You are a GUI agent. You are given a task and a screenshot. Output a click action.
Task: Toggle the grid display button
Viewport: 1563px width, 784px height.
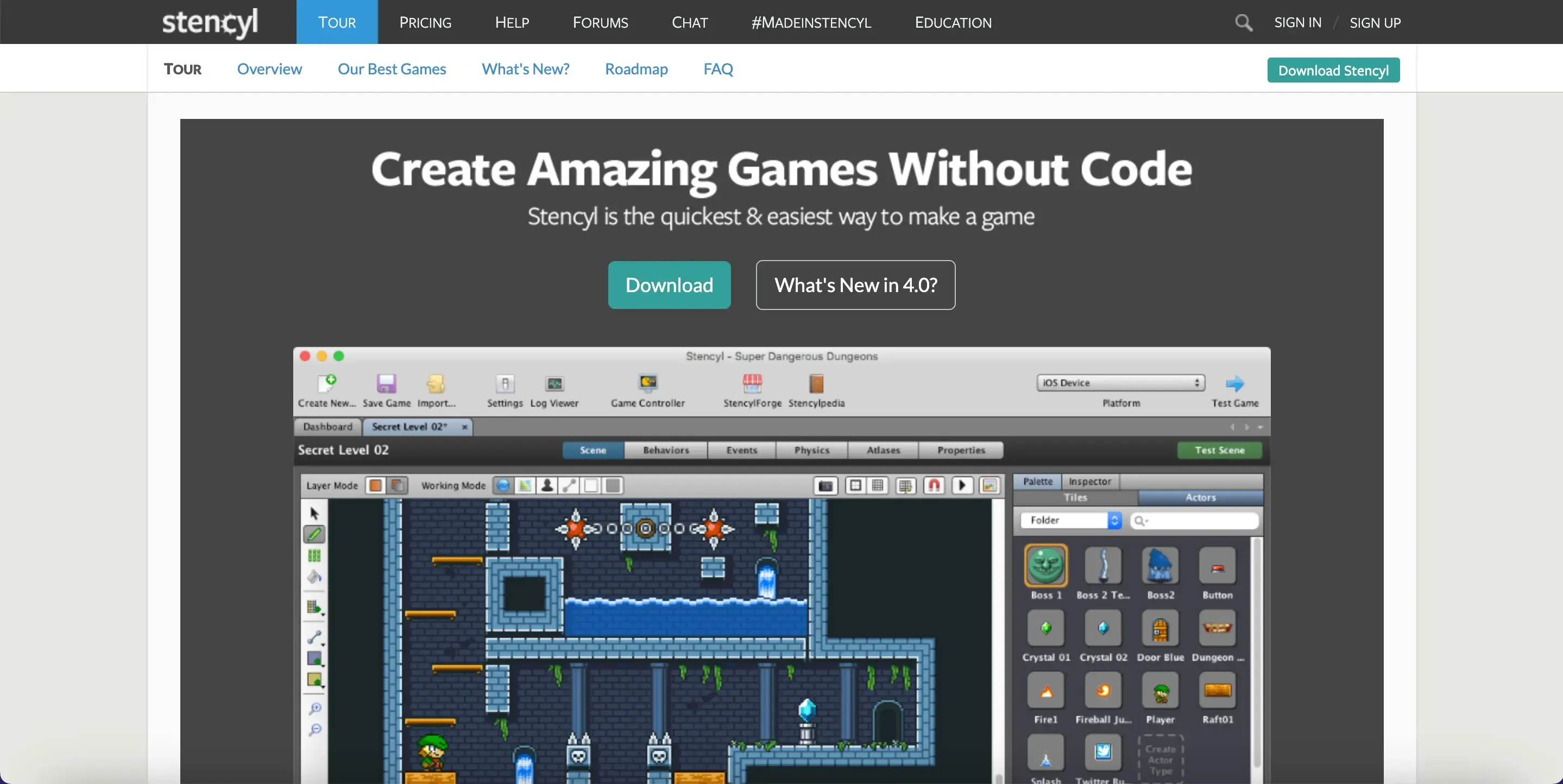pyautogui.click(x=878, y=485)
